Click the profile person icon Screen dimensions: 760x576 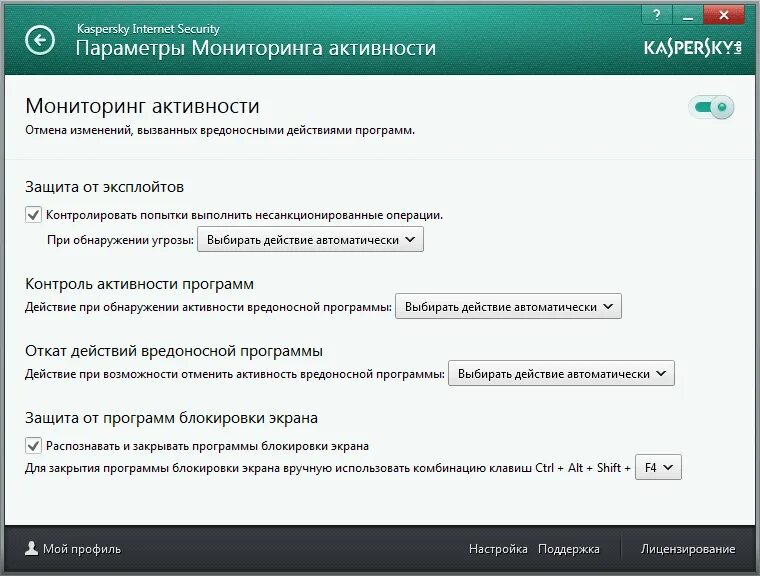point(32,548)
